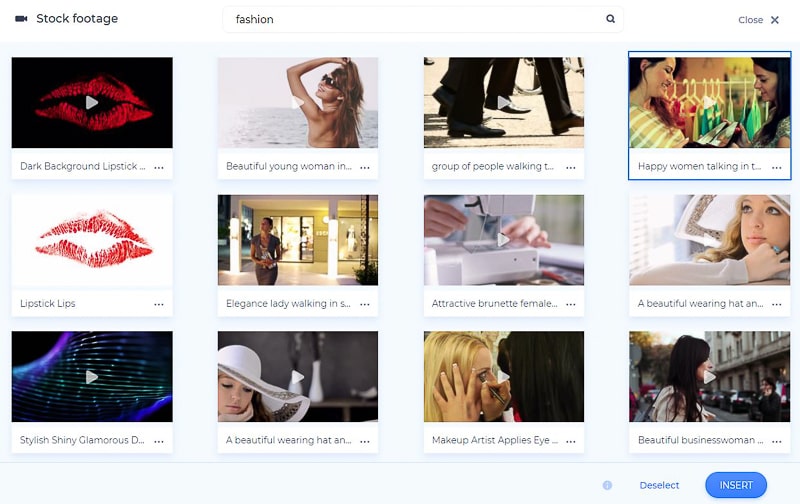Play the Dark Background Lipstick video preview
Viewport: 800px width, 504px height.
tap(92, 102)
